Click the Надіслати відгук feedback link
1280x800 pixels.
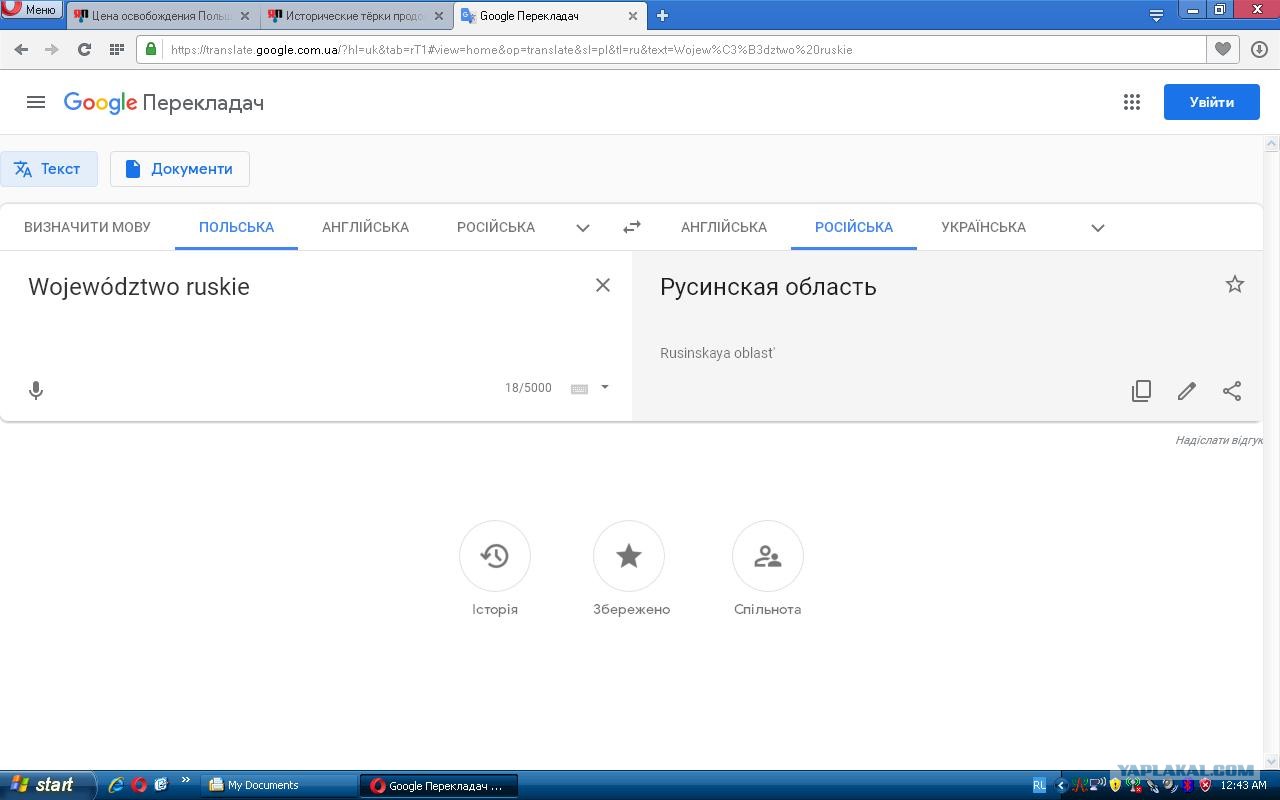[x=1219, y=440]
